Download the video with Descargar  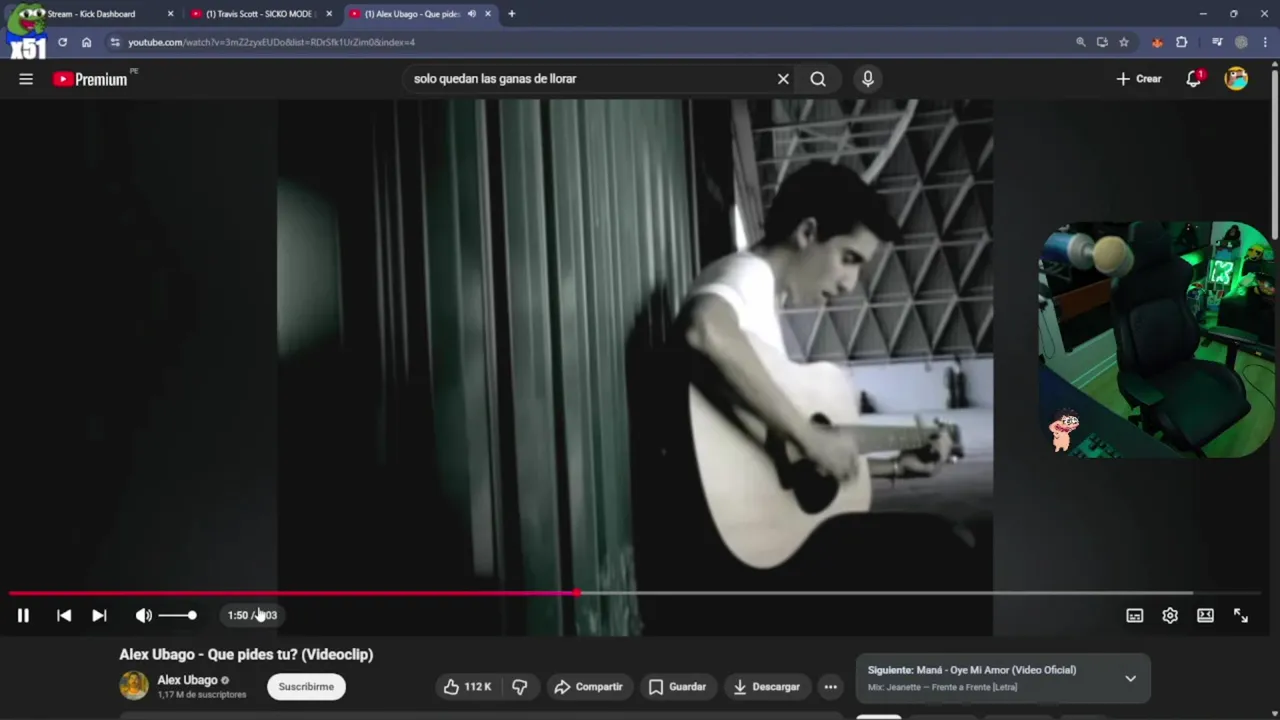click(767, 687)
